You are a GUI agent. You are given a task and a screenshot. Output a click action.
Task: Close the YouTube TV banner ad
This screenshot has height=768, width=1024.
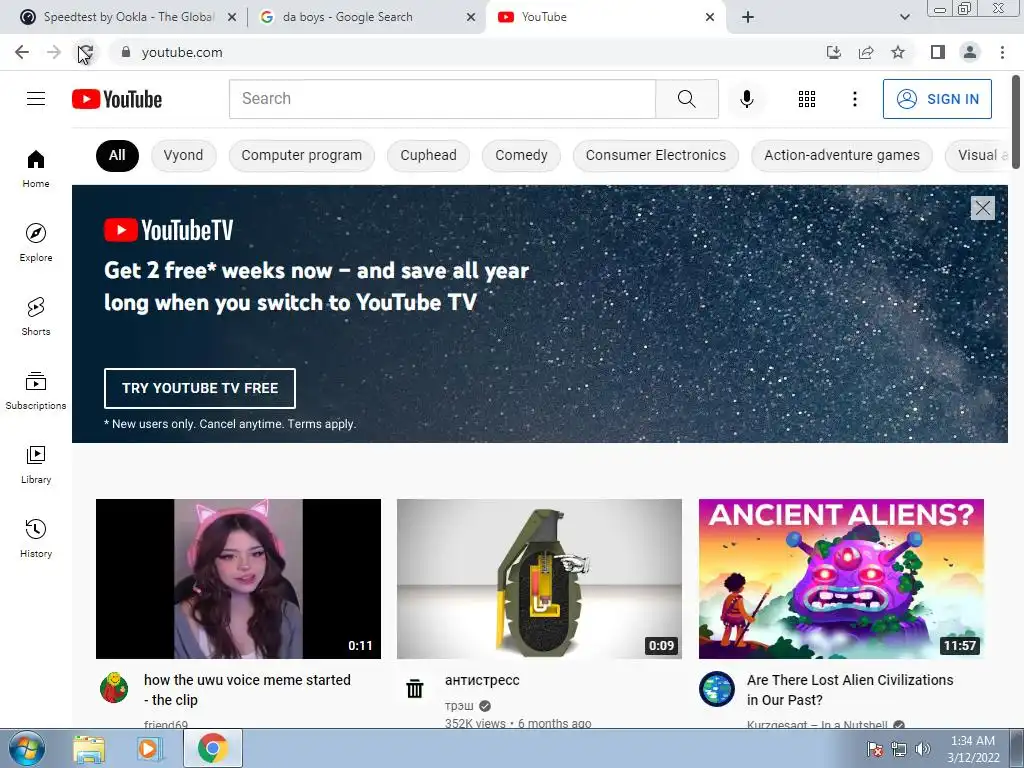coord(982,208)
